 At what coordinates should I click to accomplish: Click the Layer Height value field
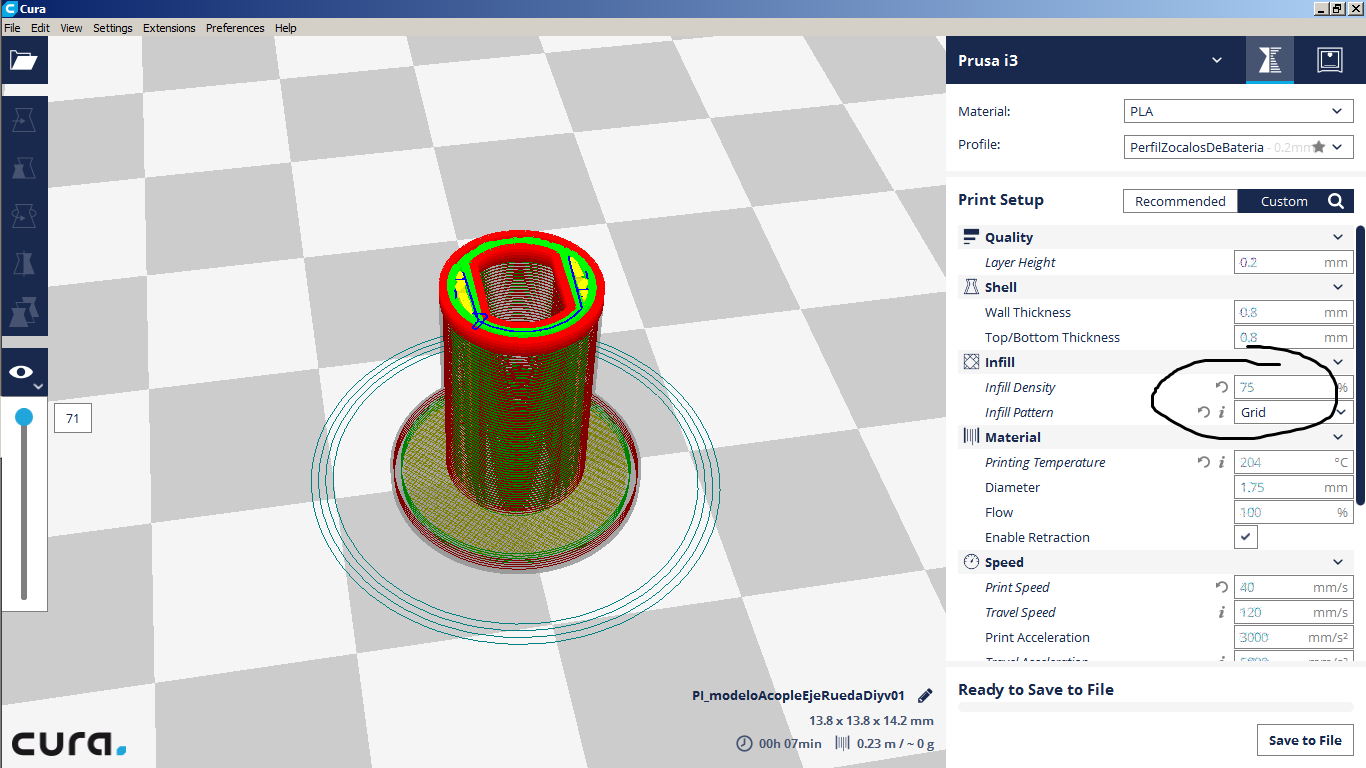tap(1294, 262)
